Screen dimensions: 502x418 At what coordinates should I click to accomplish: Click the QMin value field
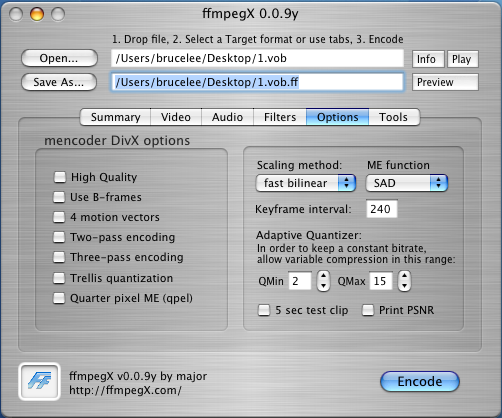300,281
